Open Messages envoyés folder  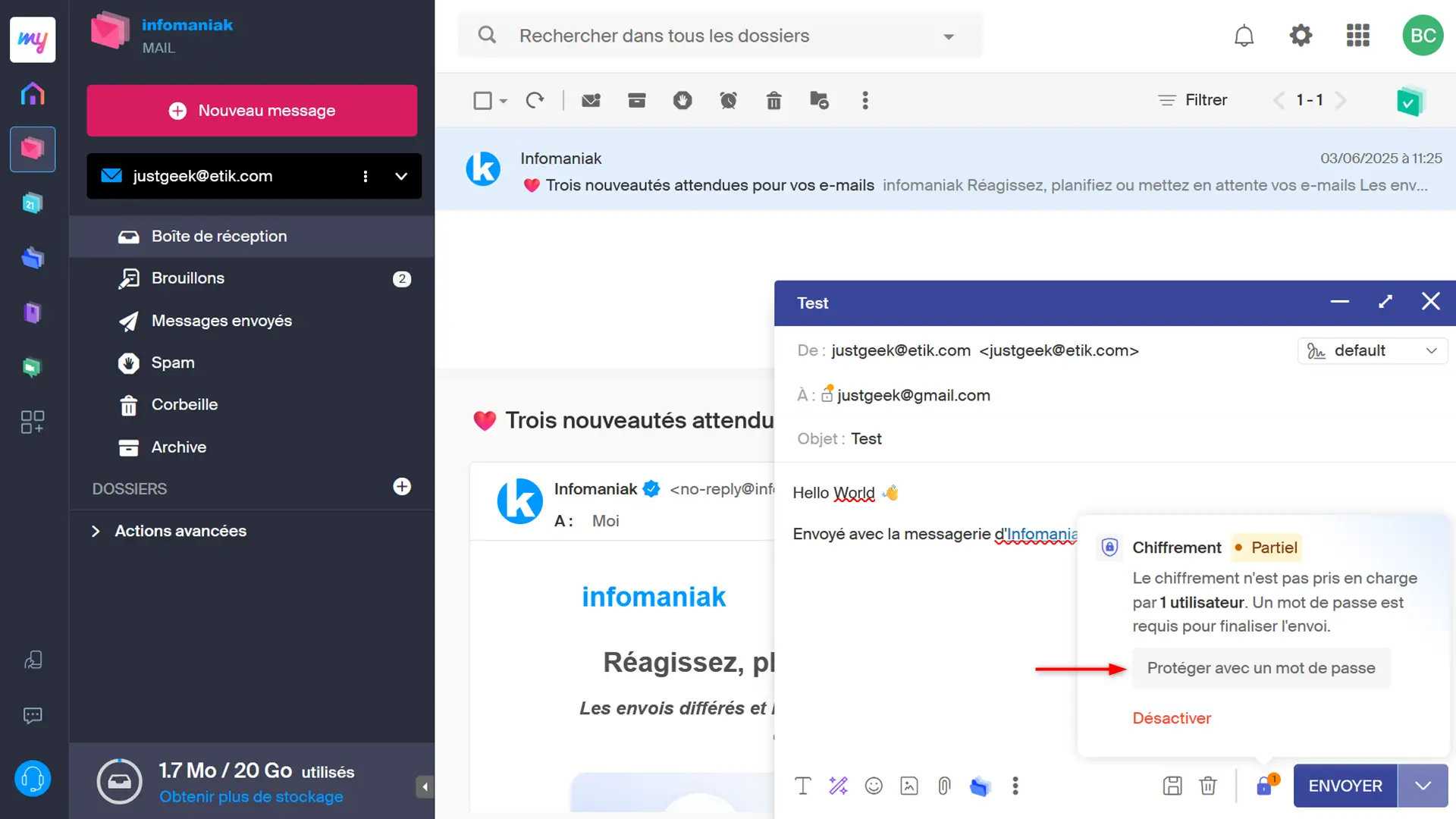pyautogui.click(x=252, y=321)
